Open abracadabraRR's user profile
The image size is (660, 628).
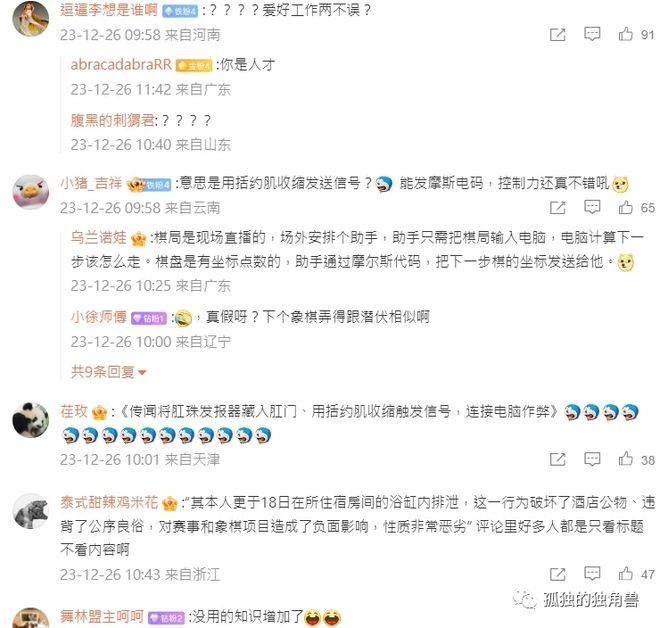[121, 65]
